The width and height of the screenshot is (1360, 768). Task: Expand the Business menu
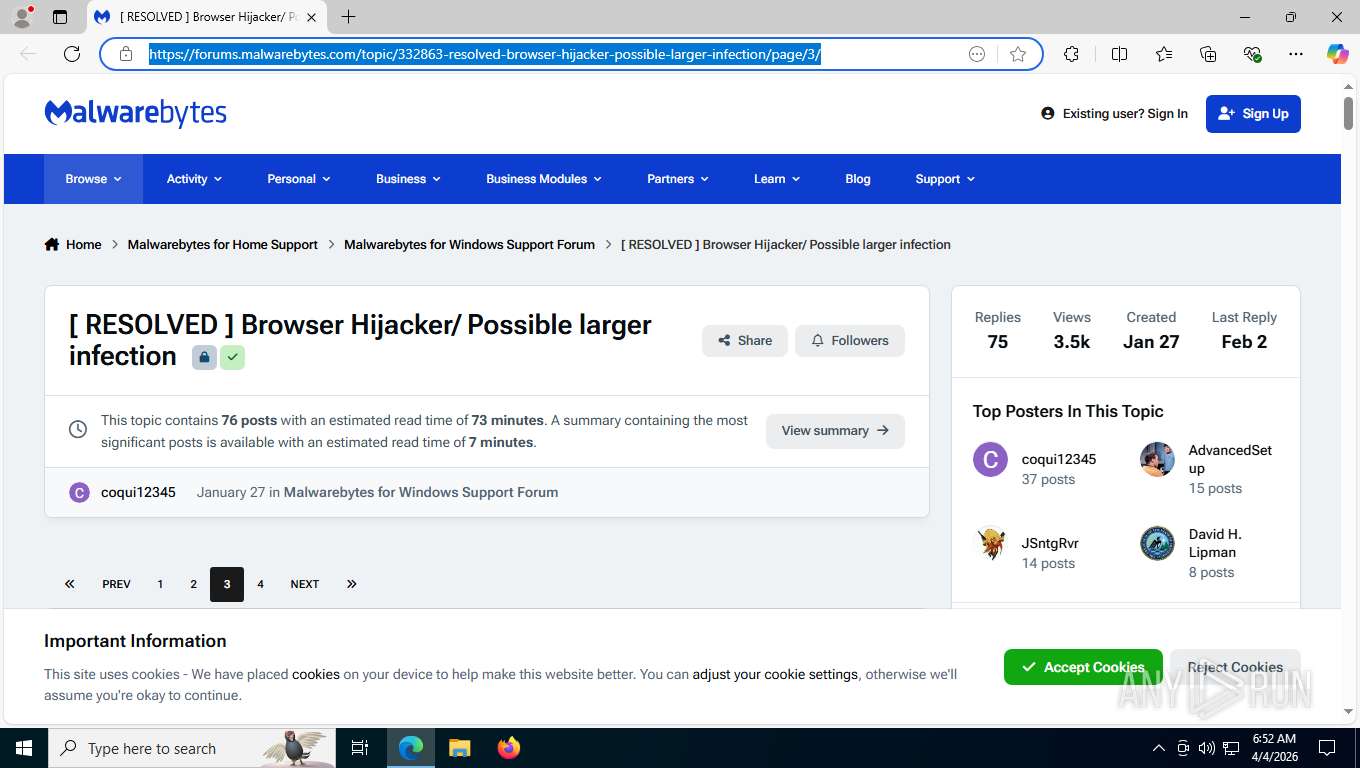pyautogui.click(x=408, y=179)
